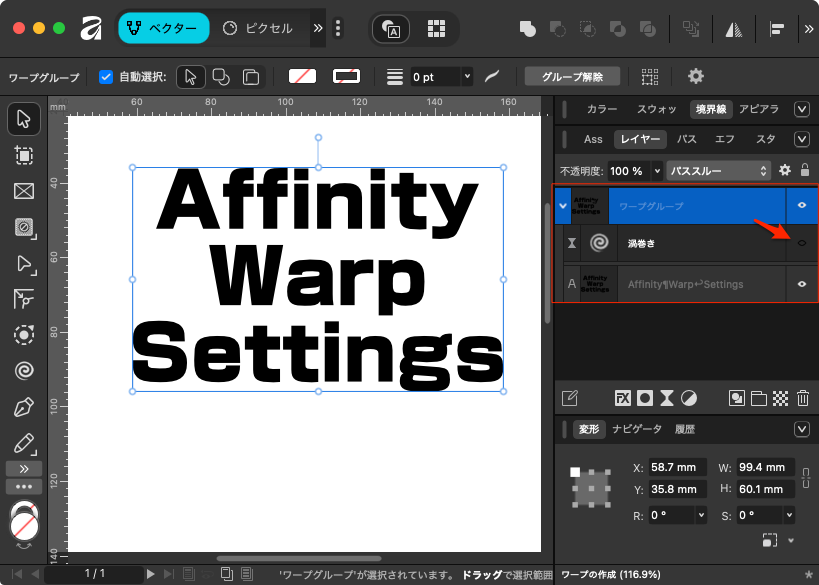Click the Layer FX icon in Layers panel
The image size is (819, 585).
click(623, 398)
